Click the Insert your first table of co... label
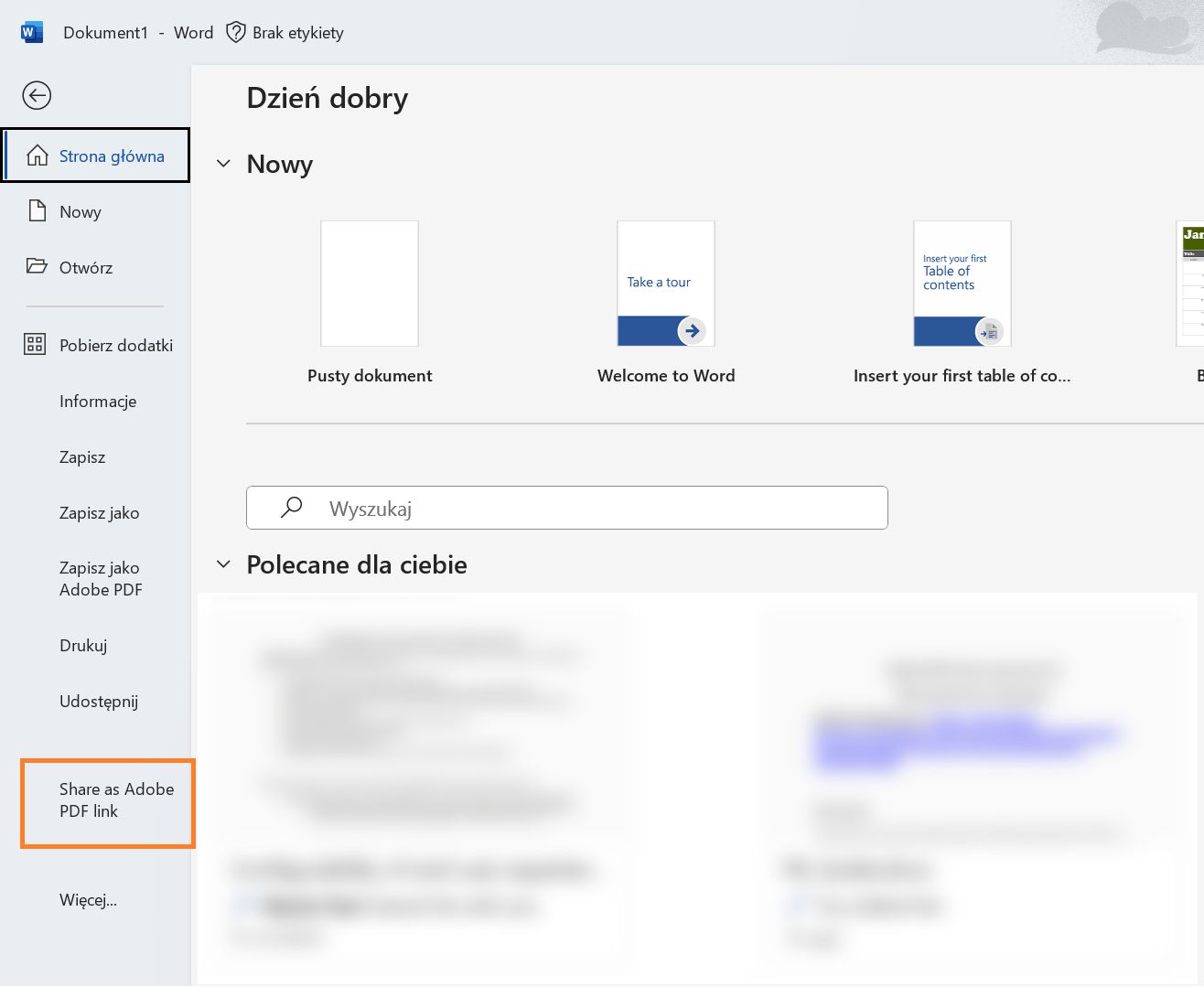 [x=962, y=375]
